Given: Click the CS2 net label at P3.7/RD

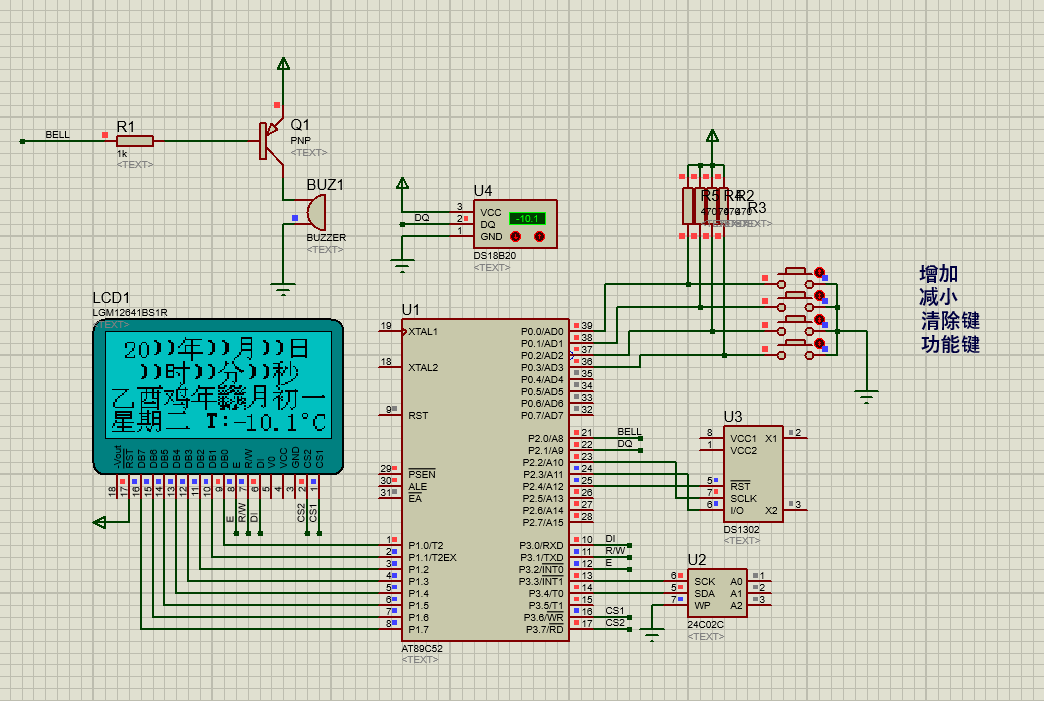Looking at the screenshot, I should click(615, 622).
